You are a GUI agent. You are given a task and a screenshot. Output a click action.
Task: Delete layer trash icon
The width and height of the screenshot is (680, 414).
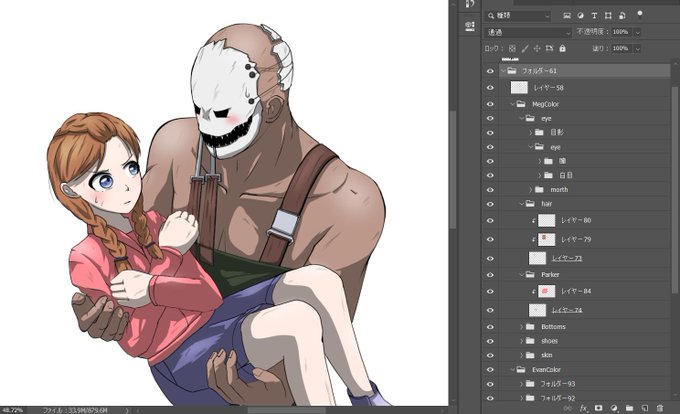(x=660, y=408)
